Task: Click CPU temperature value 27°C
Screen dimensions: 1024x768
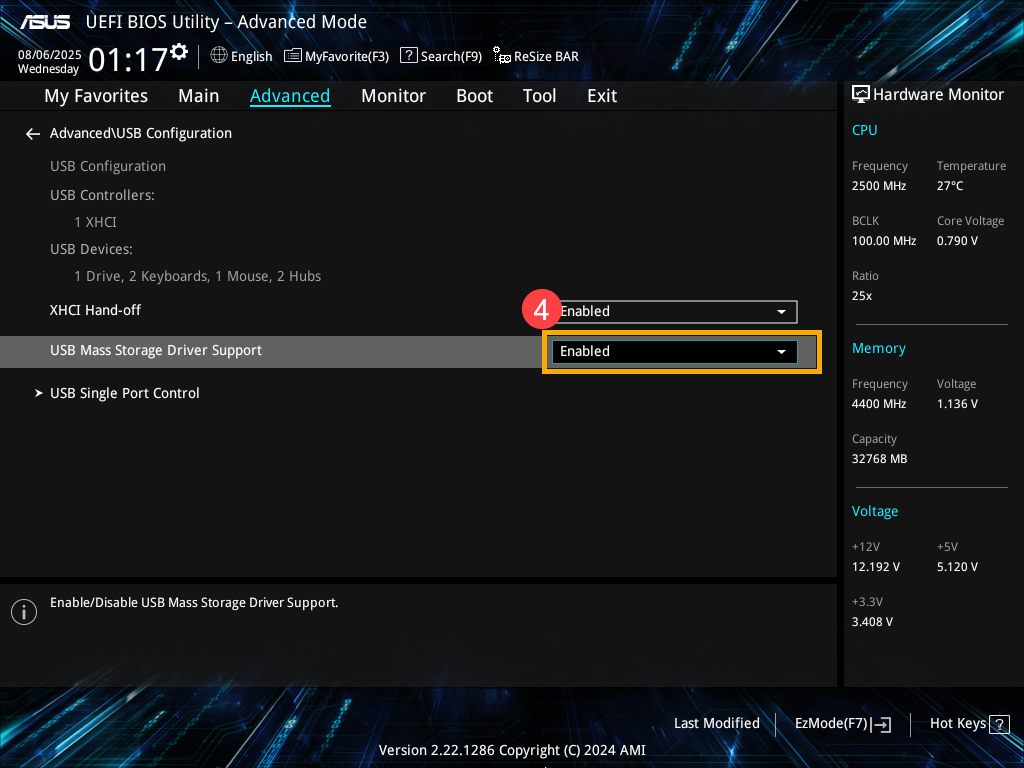Action: [950, 186]
